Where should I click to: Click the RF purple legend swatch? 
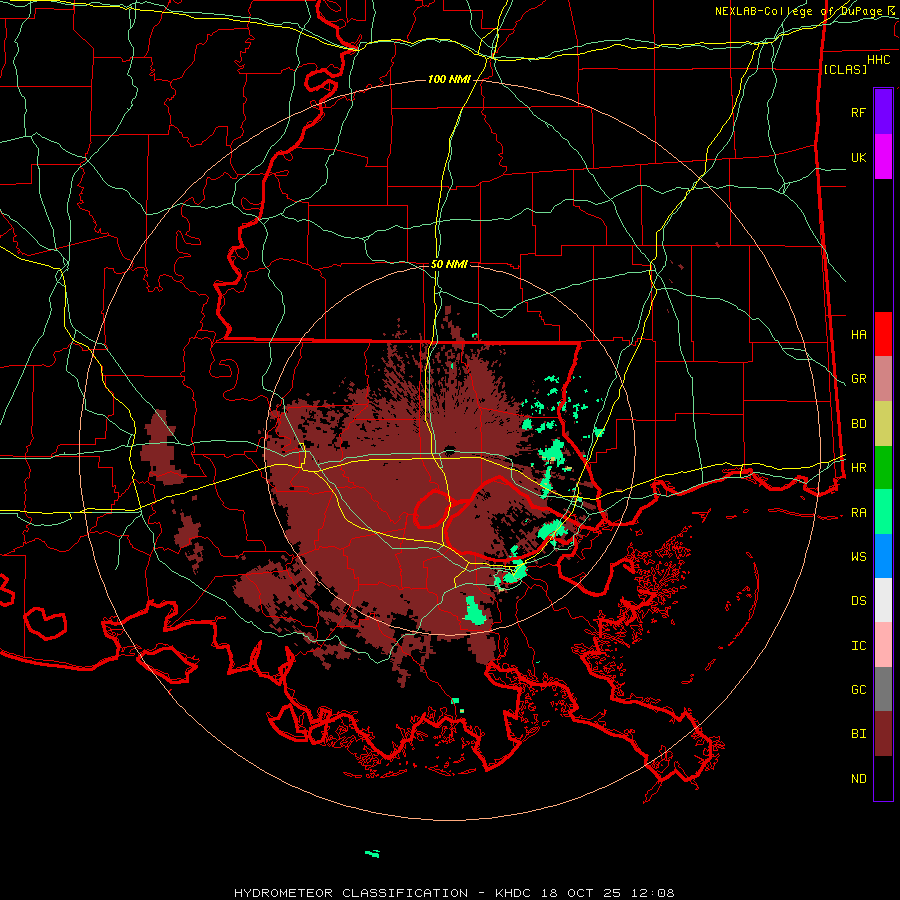click(x=883, y=112)
